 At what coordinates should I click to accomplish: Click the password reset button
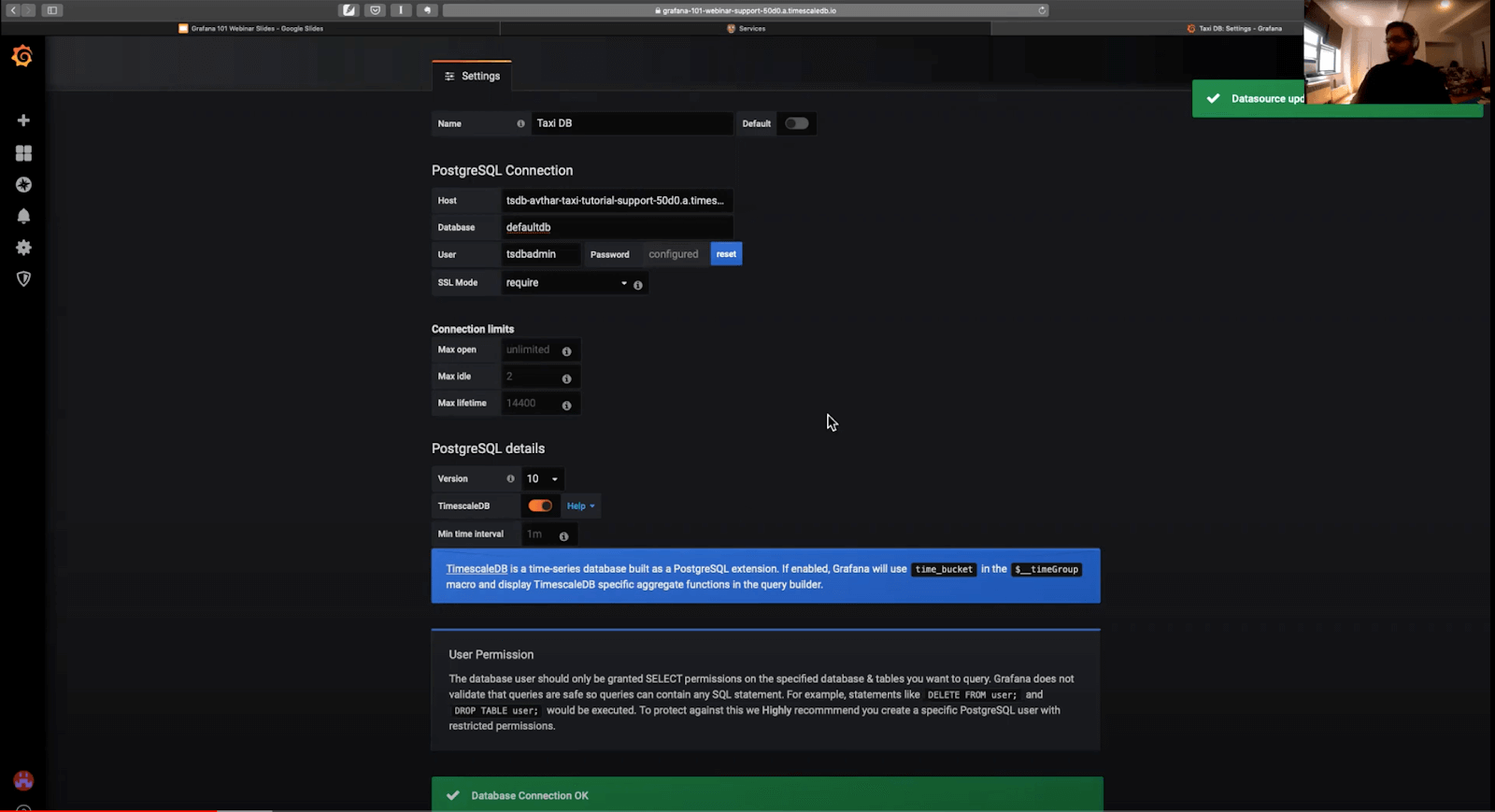pyautogui.click(x=726, y=254)
